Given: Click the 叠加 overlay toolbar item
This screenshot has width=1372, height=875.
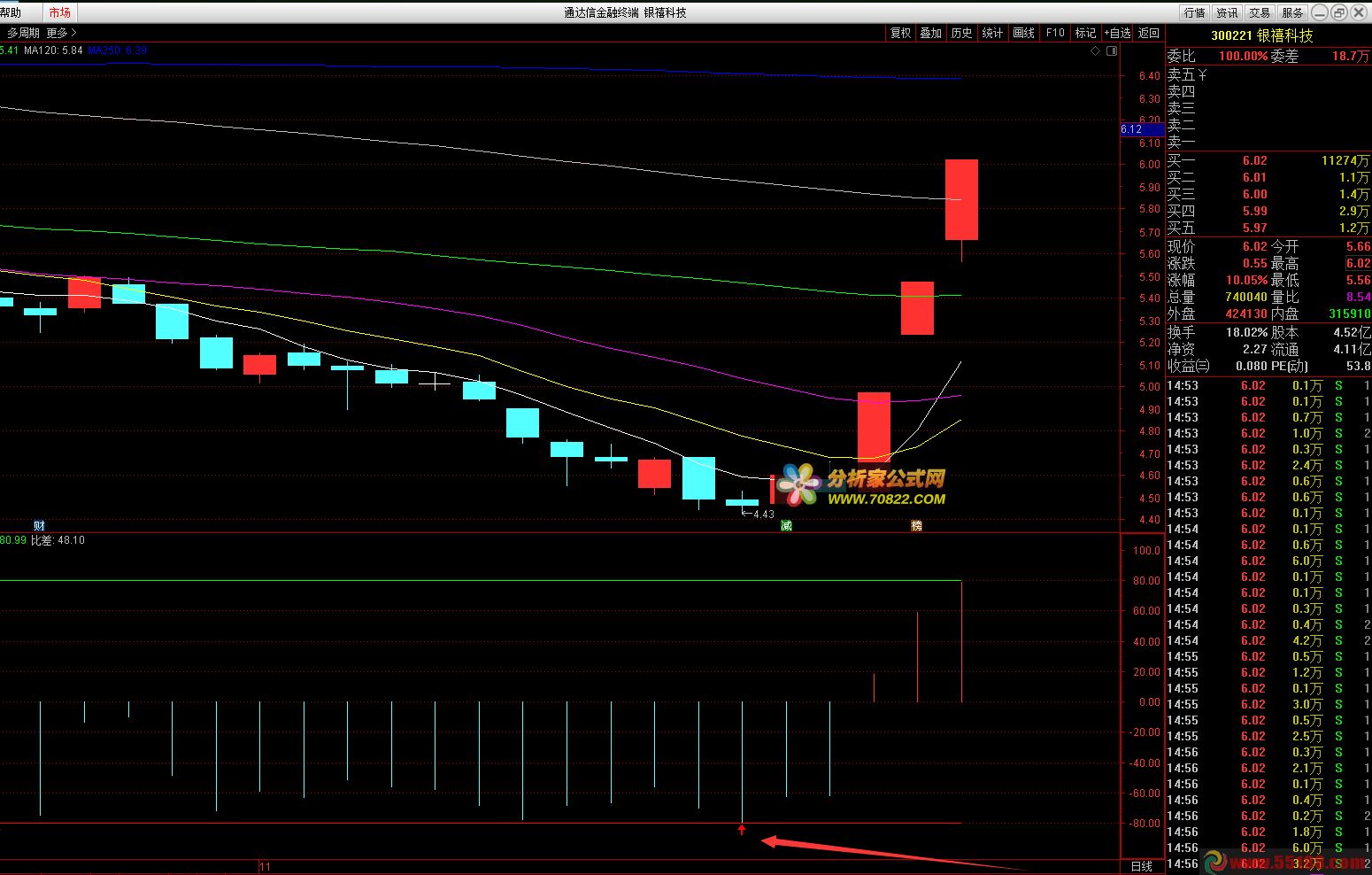Looking at the screenshot, I should [x=930, y=33].
